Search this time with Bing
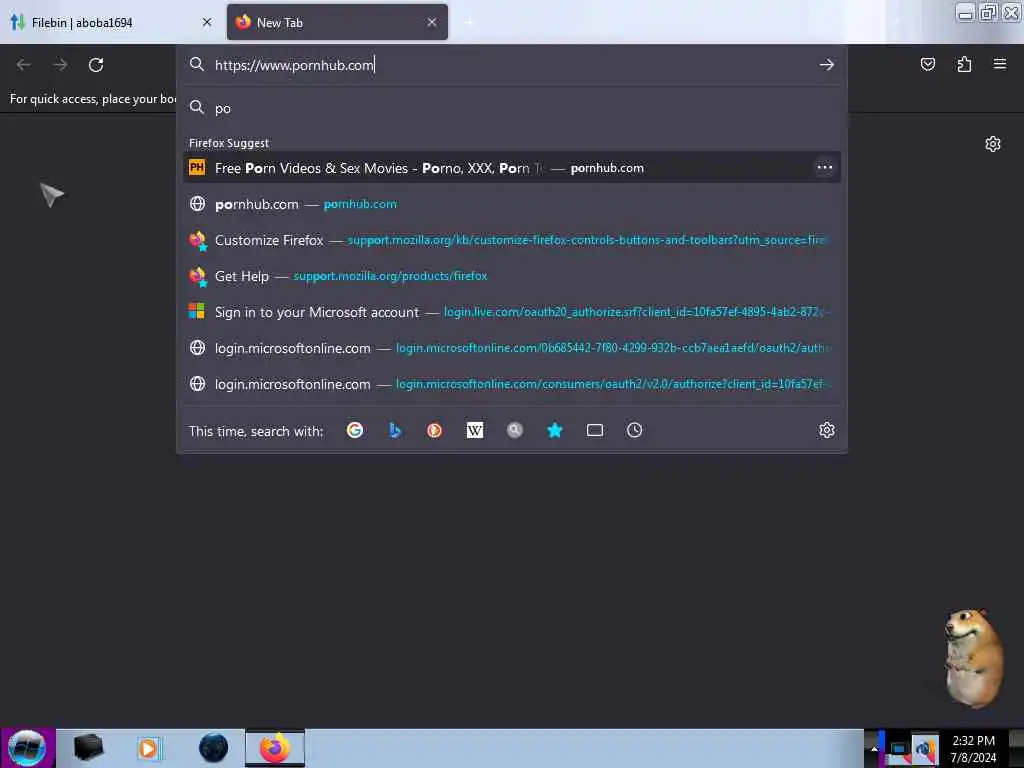 395,430
